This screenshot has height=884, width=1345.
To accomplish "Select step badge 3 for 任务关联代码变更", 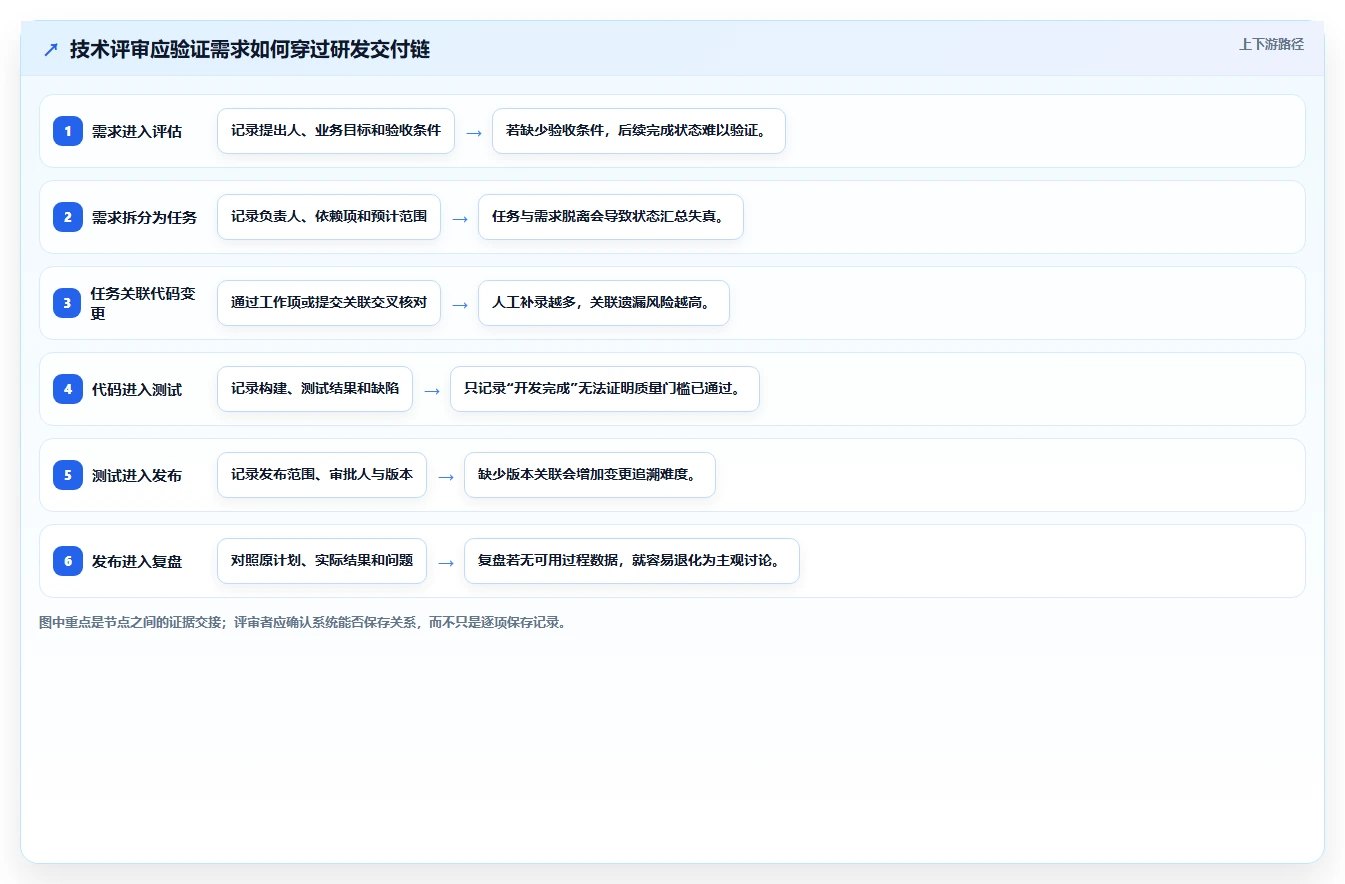I will pos(68,303).
